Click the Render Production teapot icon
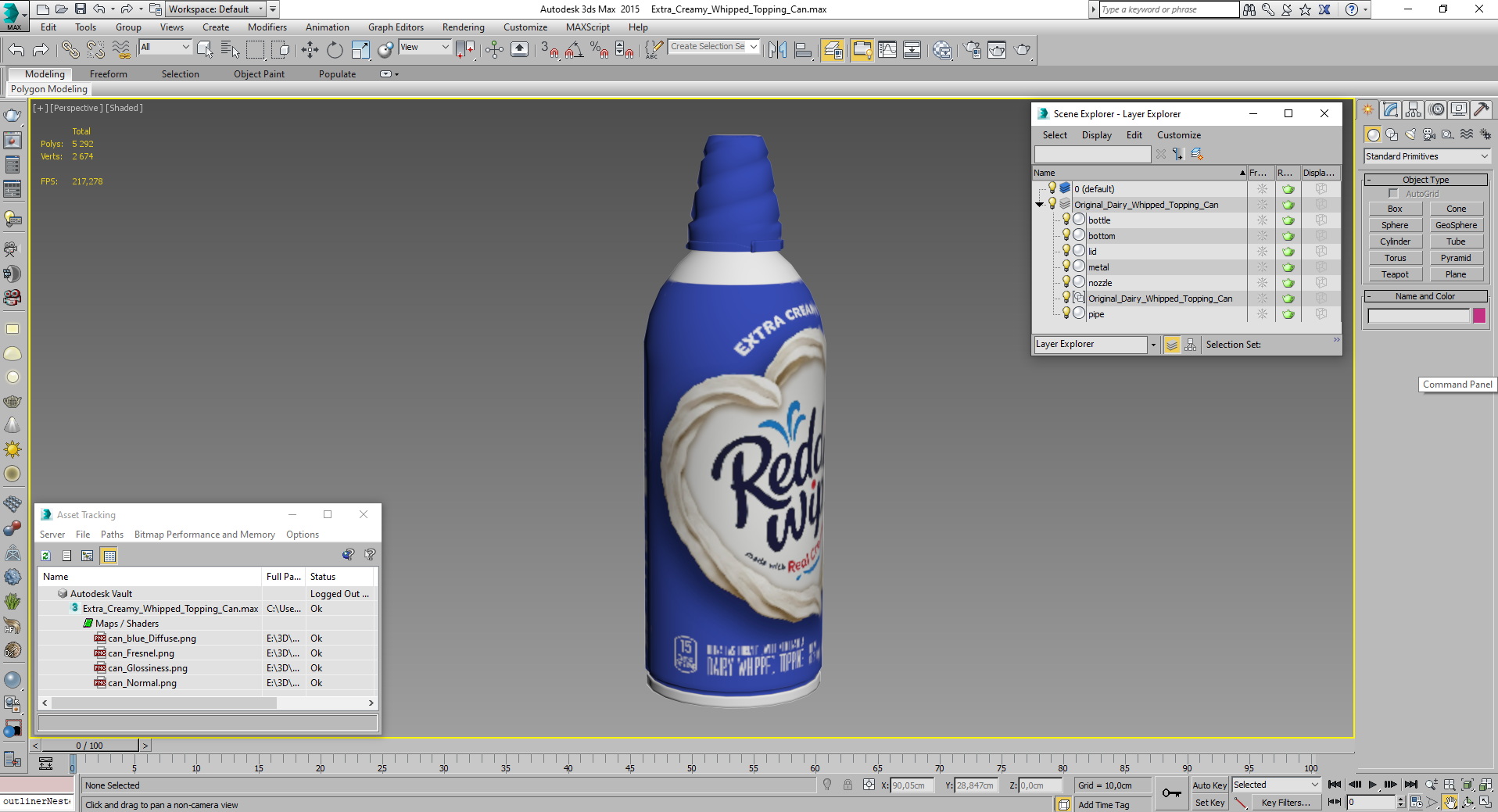 (1022, 50)
